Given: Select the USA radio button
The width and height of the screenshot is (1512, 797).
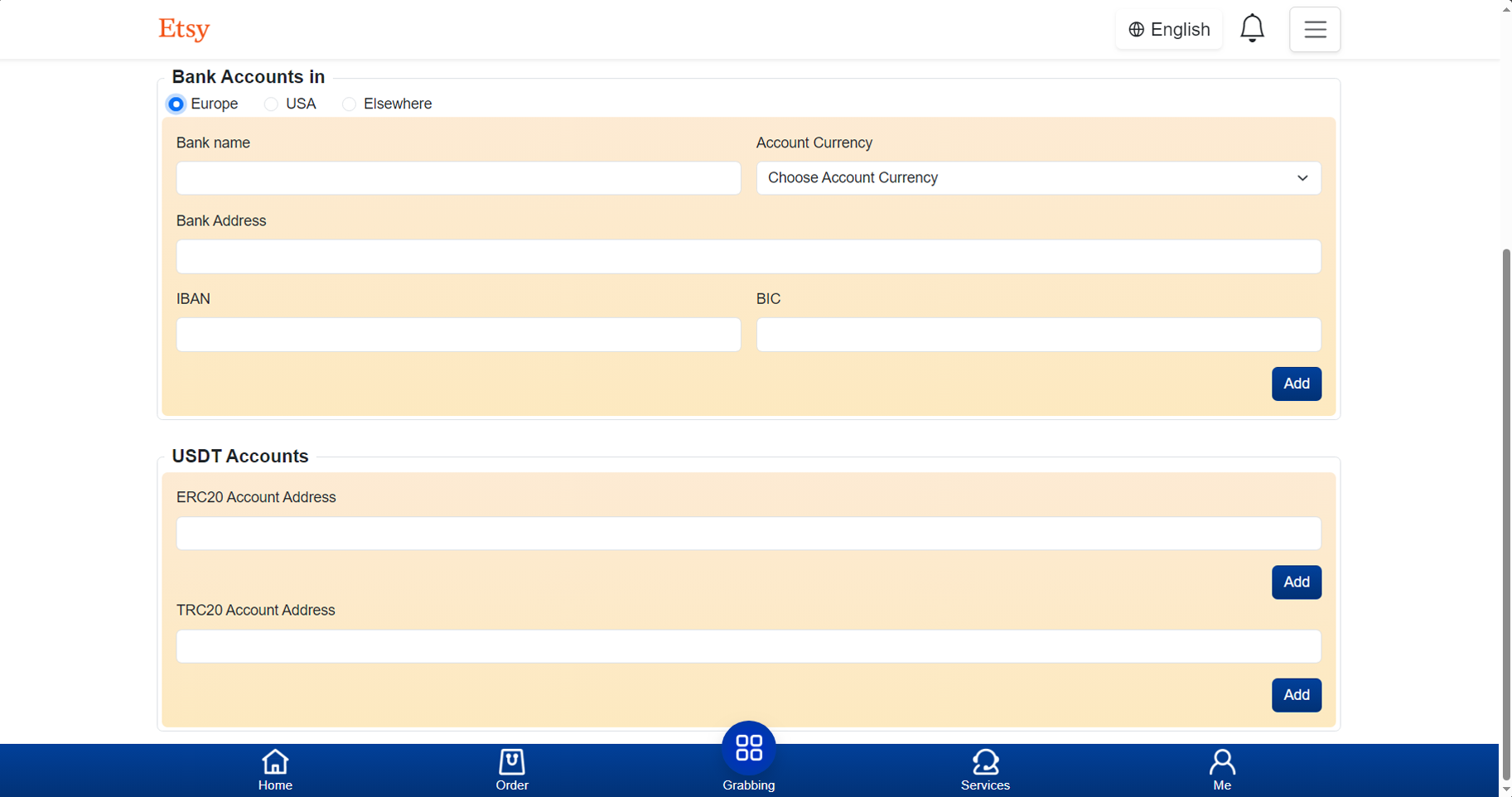Looking at the screenshot, I should 271,104.
